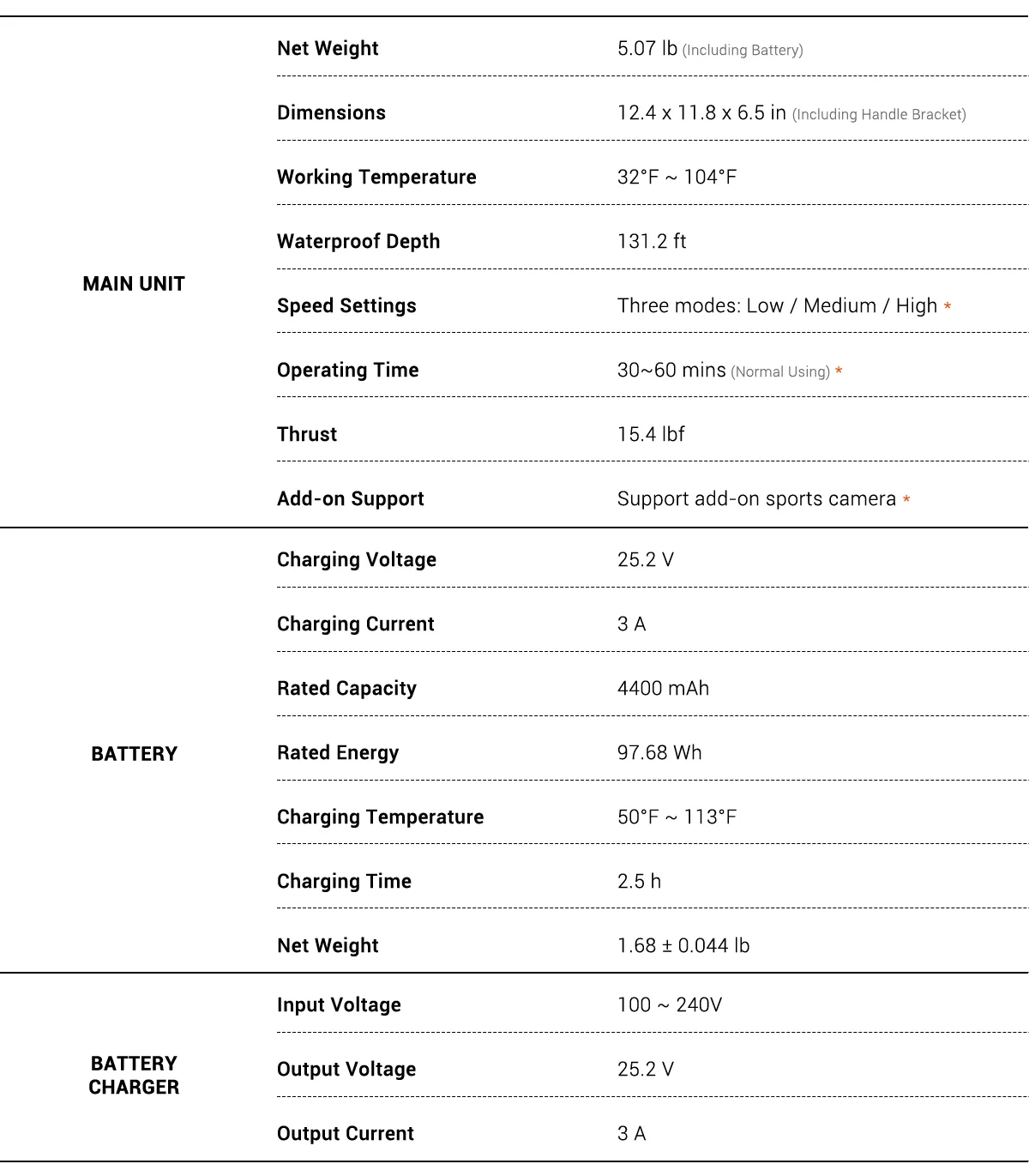
Task: Click the asterisk beside add-on sports camera
Action: pos(906,499)
